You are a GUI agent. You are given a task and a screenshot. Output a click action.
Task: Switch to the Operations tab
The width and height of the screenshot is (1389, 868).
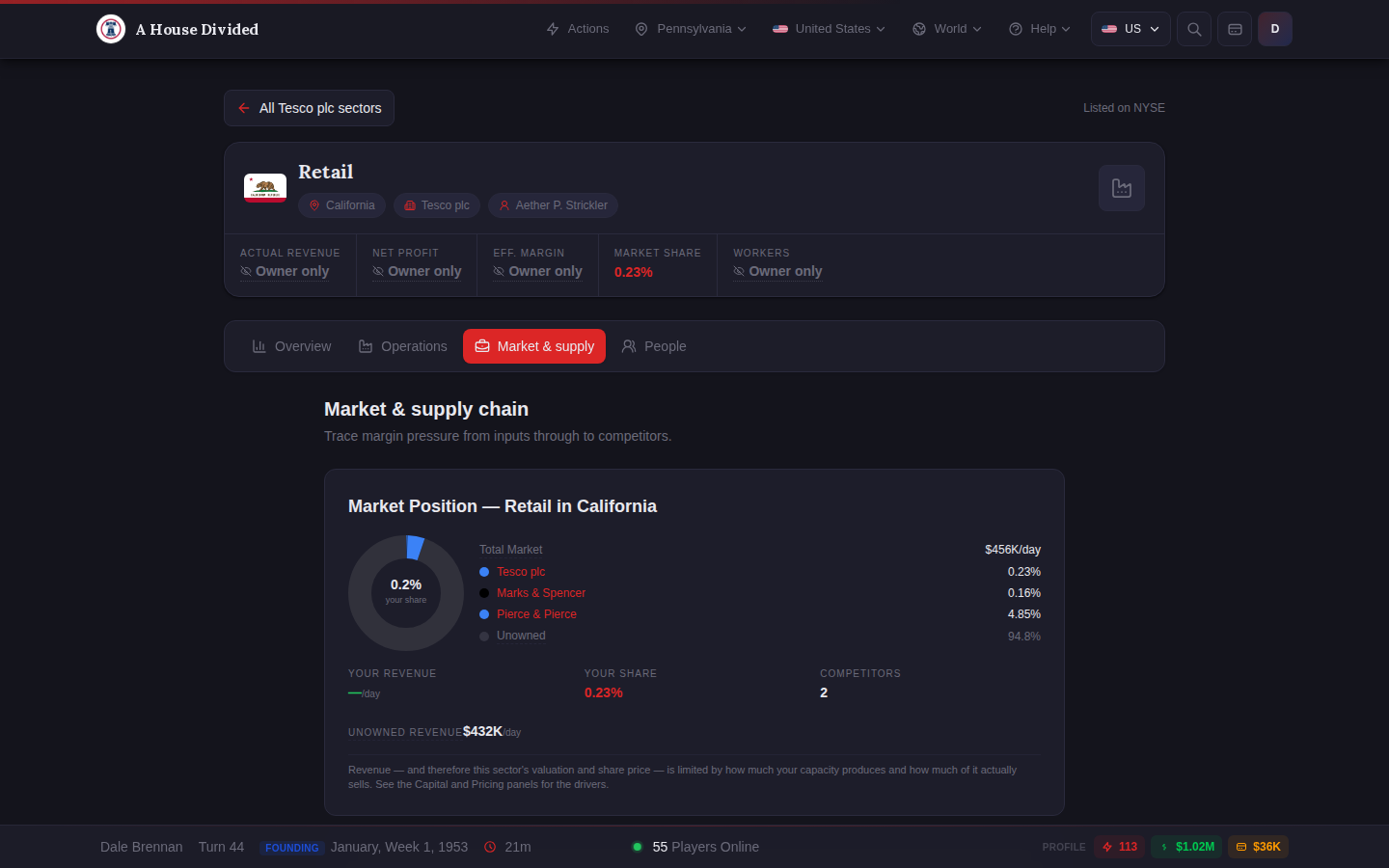click(x=403, y=346)
